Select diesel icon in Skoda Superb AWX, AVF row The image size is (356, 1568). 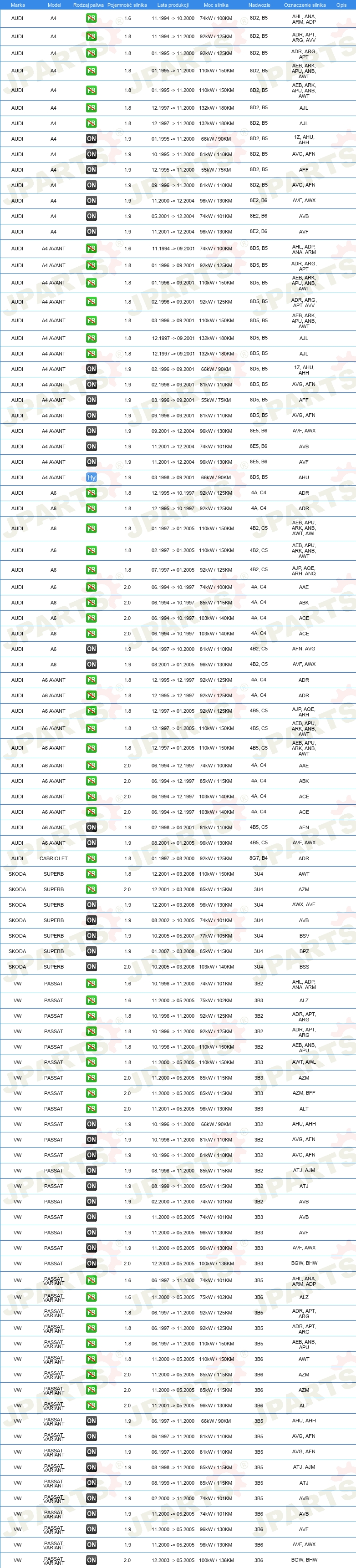[92, 904]
